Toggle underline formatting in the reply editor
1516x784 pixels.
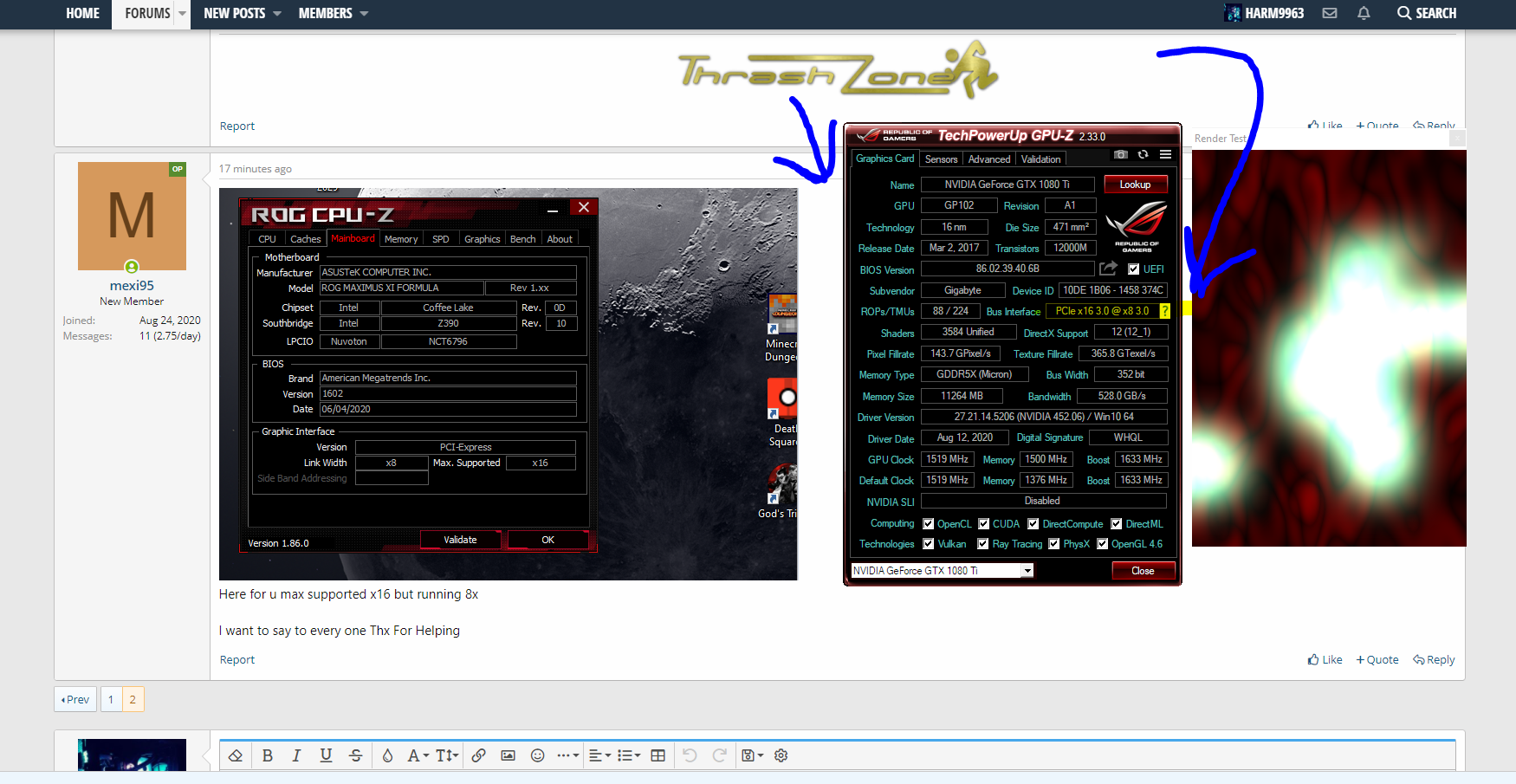[x=326, y=755]
